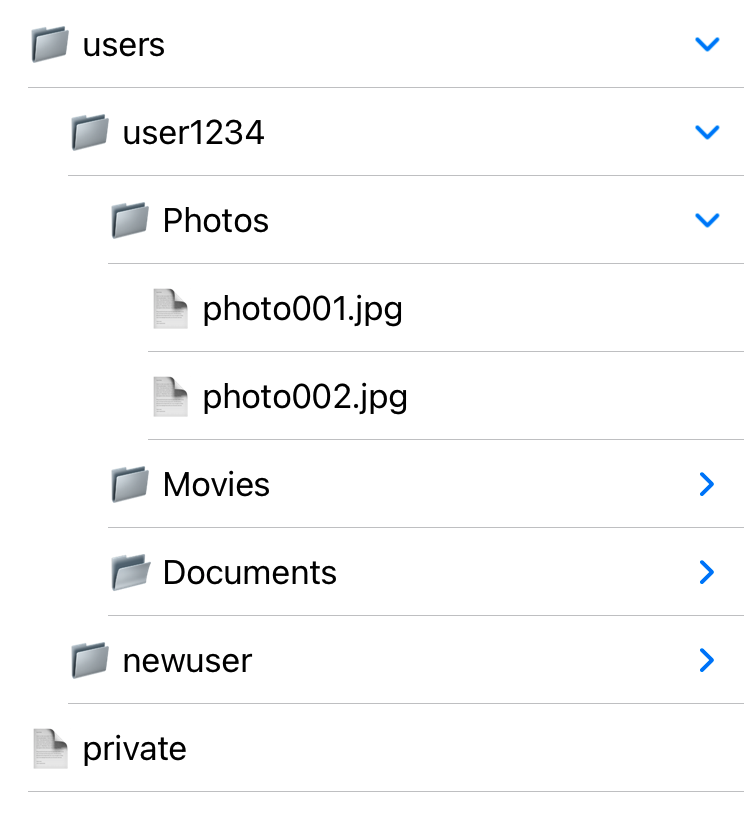Collapse the users folder chevron
Viewport: 744px width, 834px height.
point(707,44)
